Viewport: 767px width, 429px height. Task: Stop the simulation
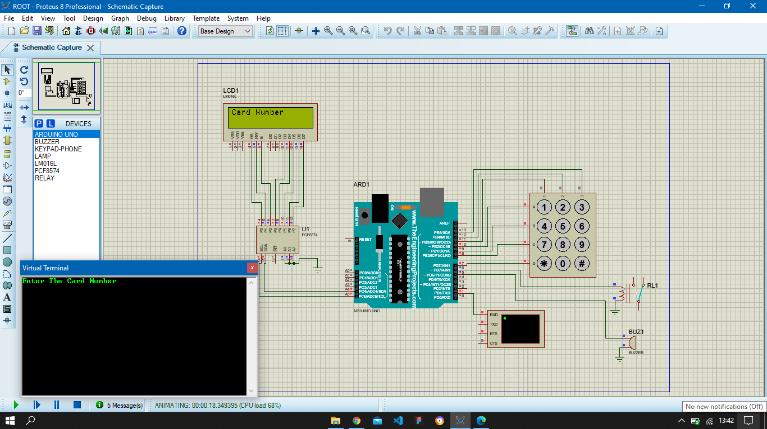75,405
